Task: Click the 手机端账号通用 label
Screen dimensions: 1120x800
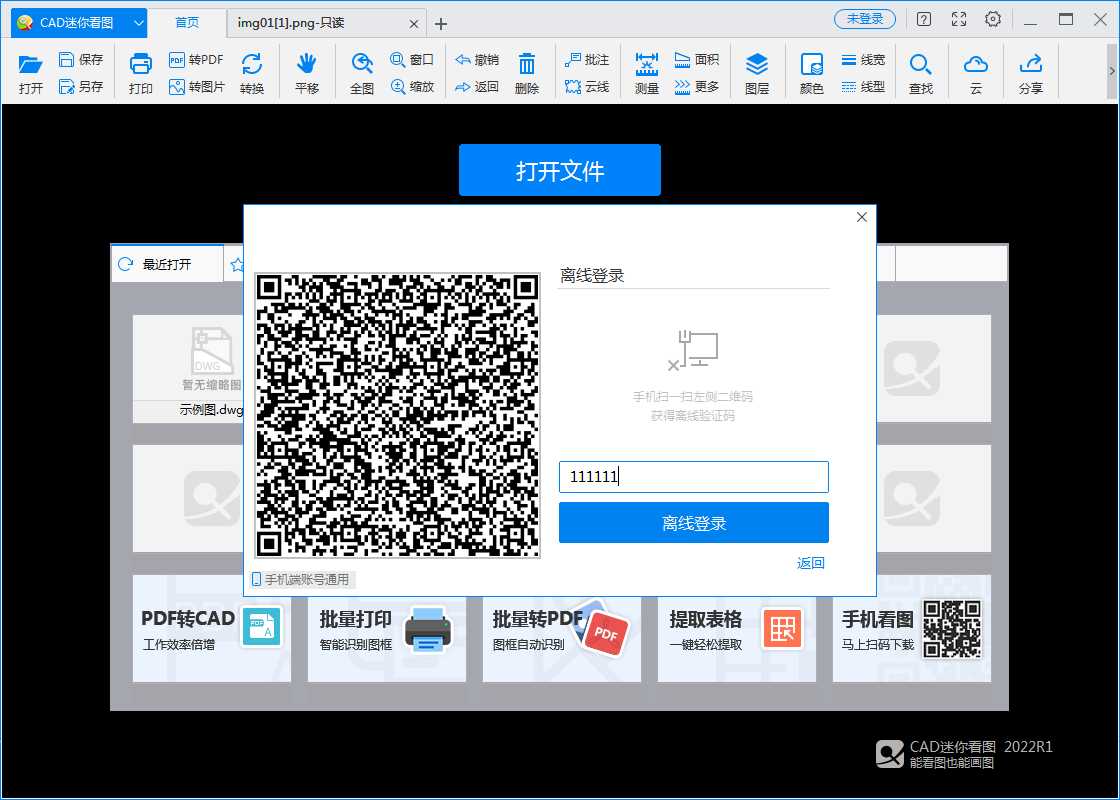Action: 301,579
